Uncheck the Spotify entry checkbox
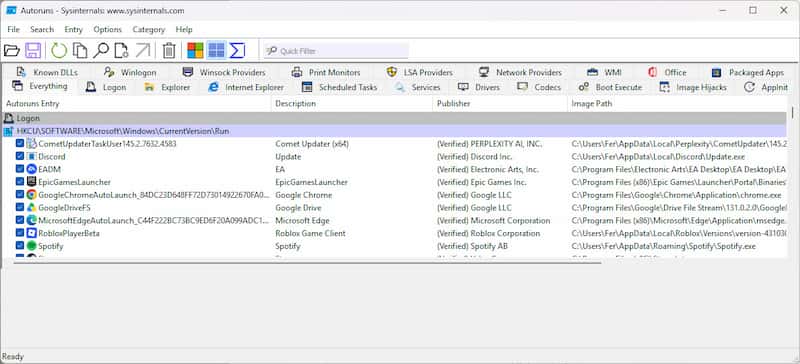This screenshot has width=800, height=364. pos(20,246)
